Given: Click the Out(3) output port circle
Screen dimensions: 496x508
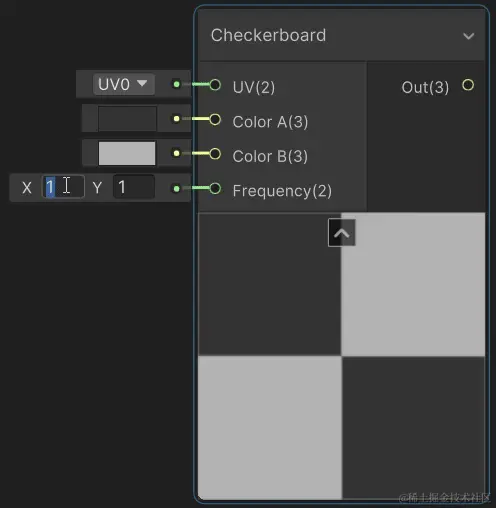Looking at the screenshot, I should (468, 85).
